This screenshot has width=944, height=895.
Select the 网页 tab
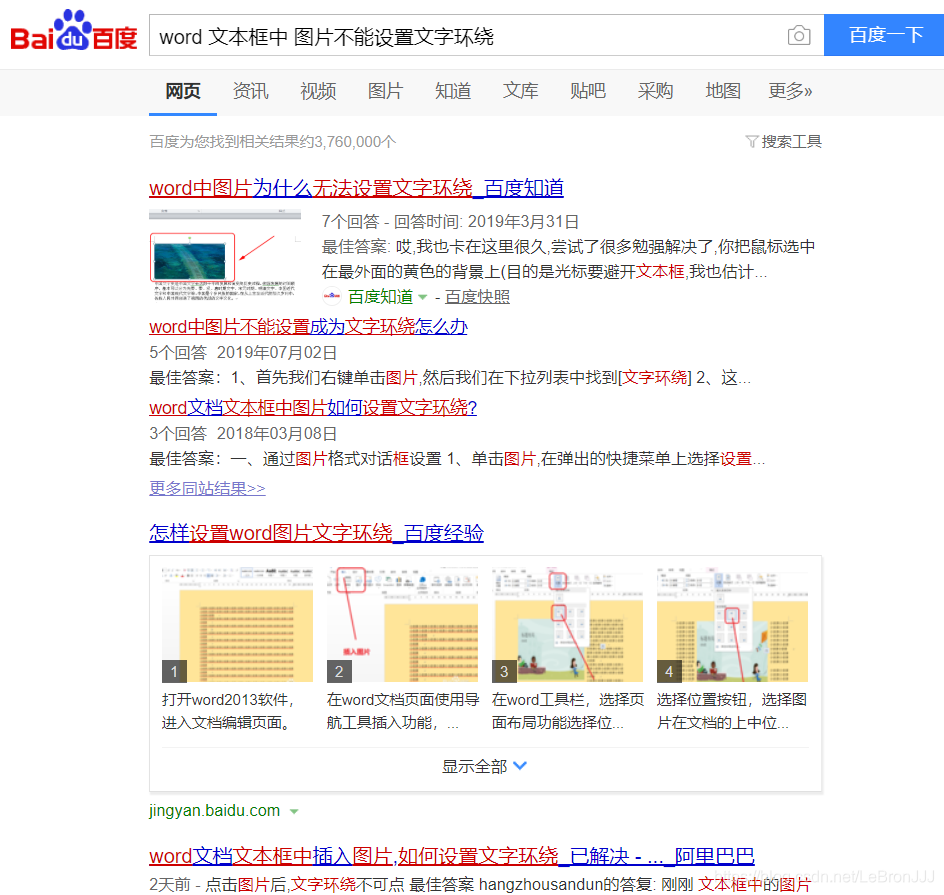point(183,91)
